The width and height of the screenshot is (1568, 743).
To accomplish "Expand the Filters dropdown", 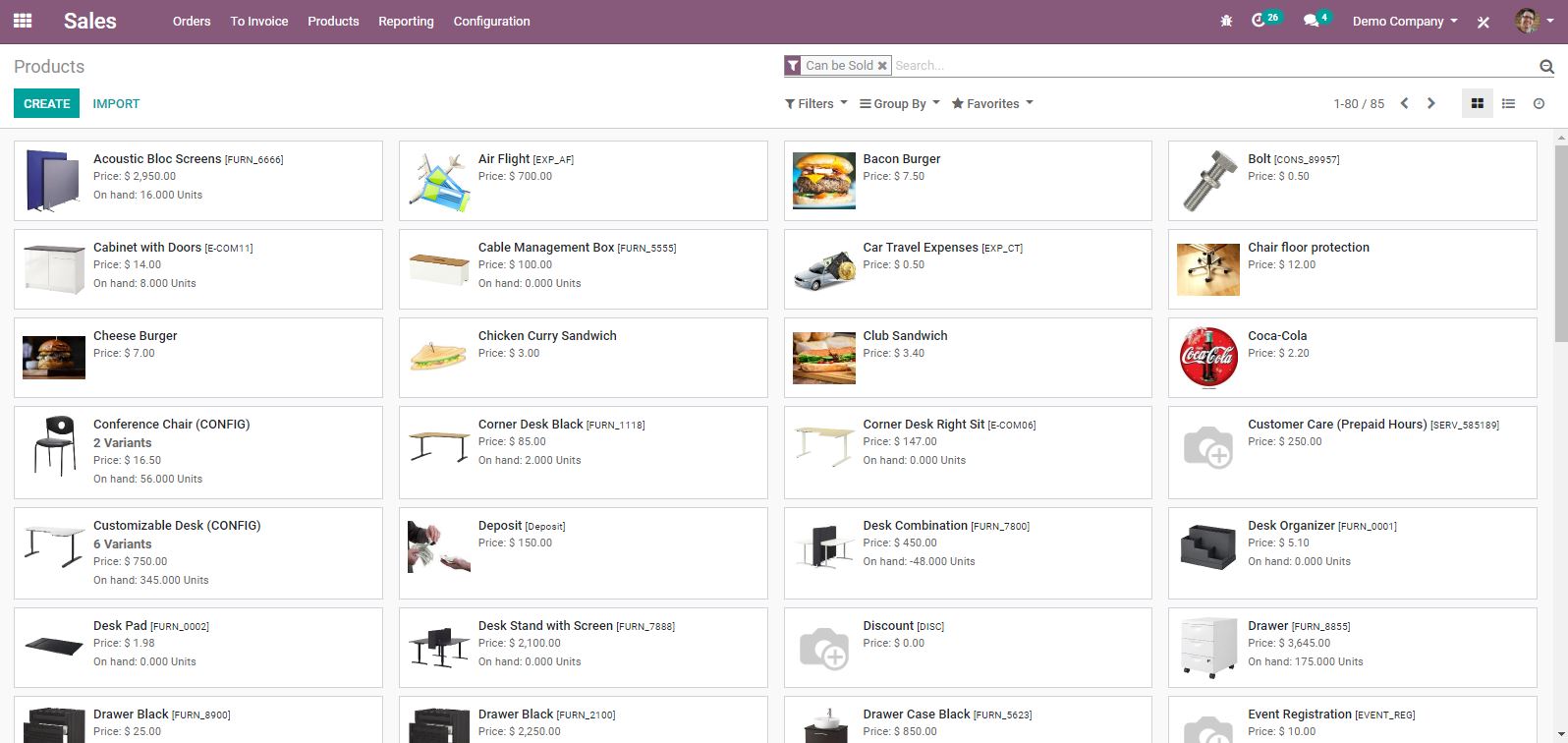I will (815, 103).
